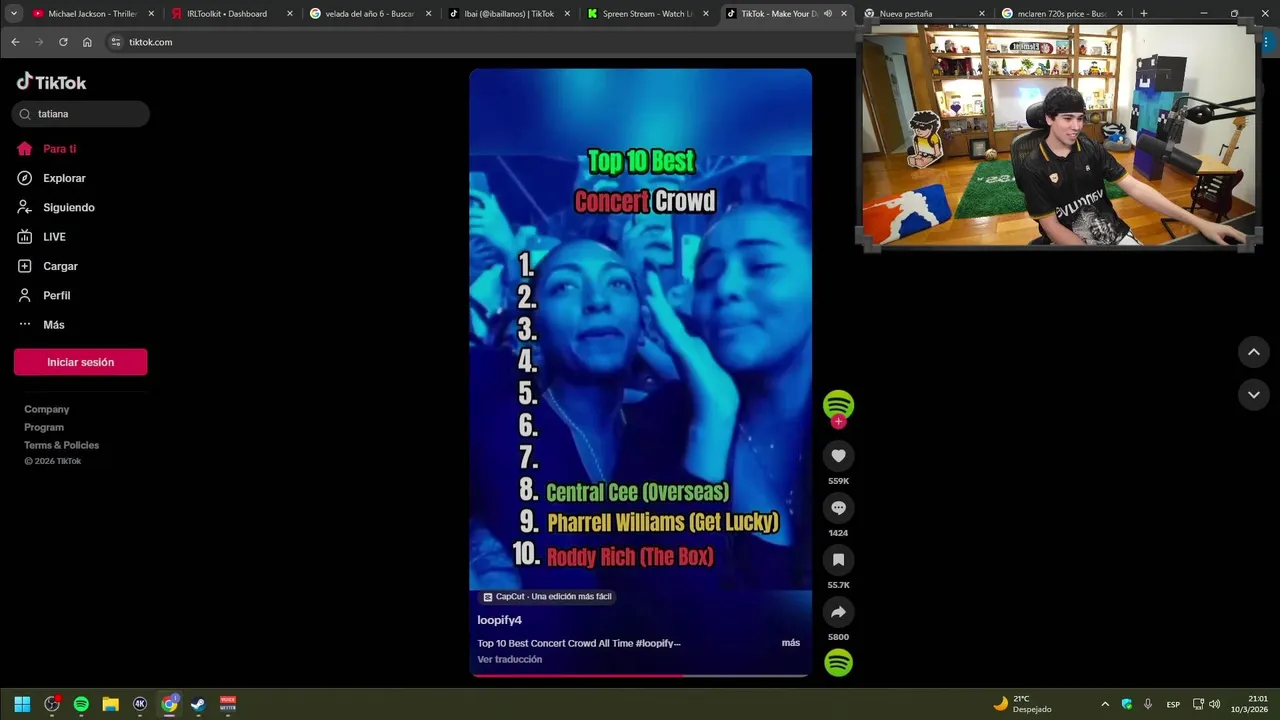
Task: Open the Siguiendo following icon
Action: (25, 207)
